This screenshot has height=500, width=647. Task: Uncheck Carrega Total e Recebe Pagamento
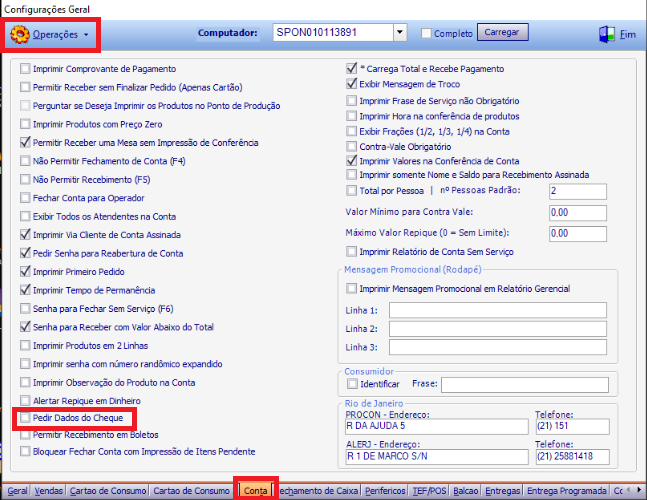tap(352, 68)
